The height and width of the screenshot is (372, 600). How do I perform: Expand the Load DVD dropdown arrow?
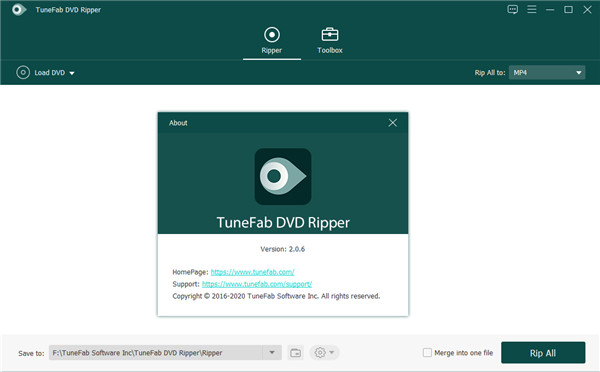click(72, 73)
